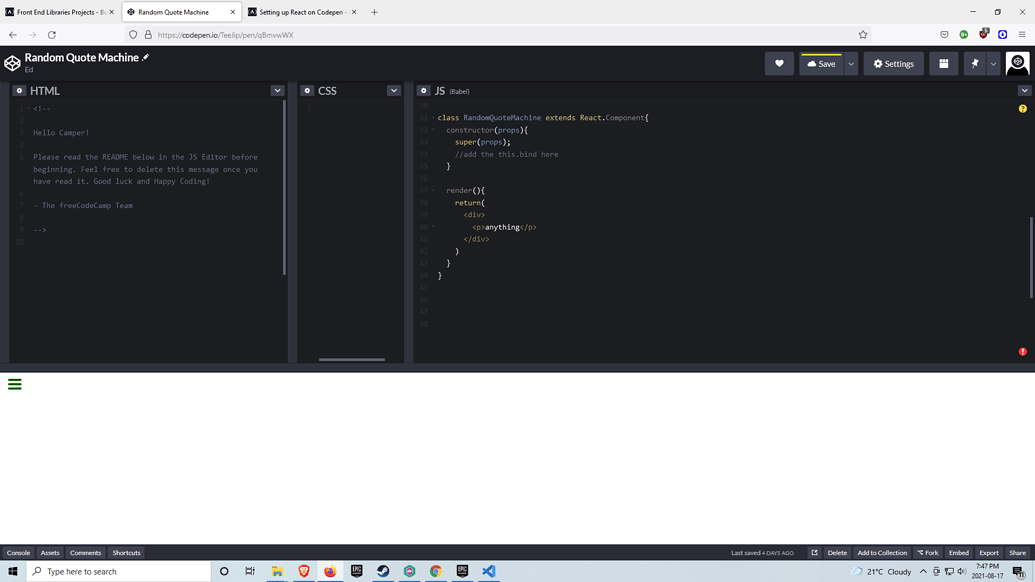Image resolution: width=1035 pixels, height=582 pixels.
Task: Open the HTML panel gear settings
Action: click(18, 90)
